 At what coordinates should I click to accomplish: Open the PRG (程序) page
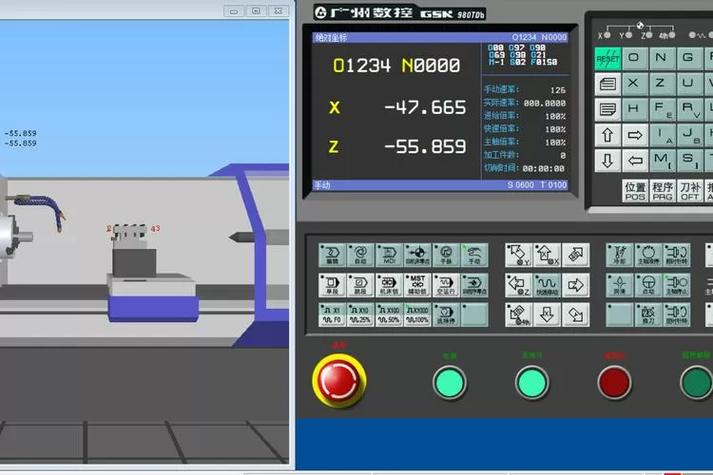(x=662, y=191)
